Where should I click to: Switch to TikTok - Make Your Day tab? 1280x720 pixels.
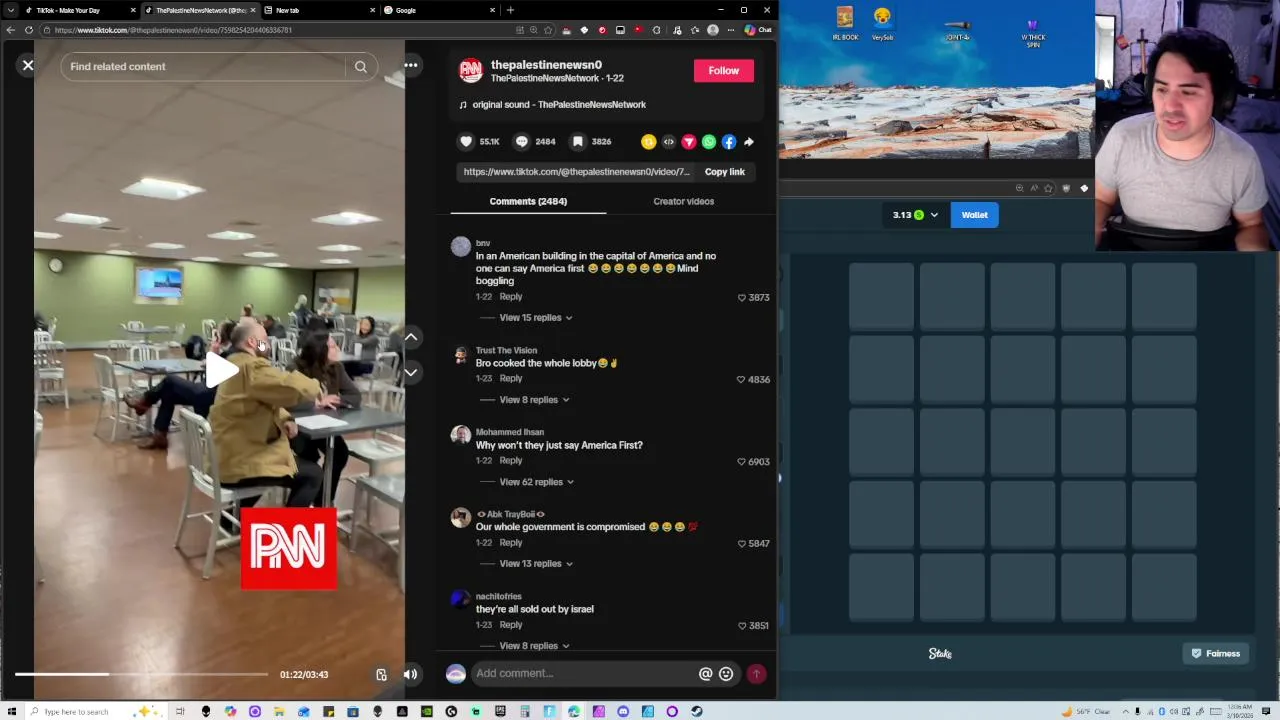[78, 10]
